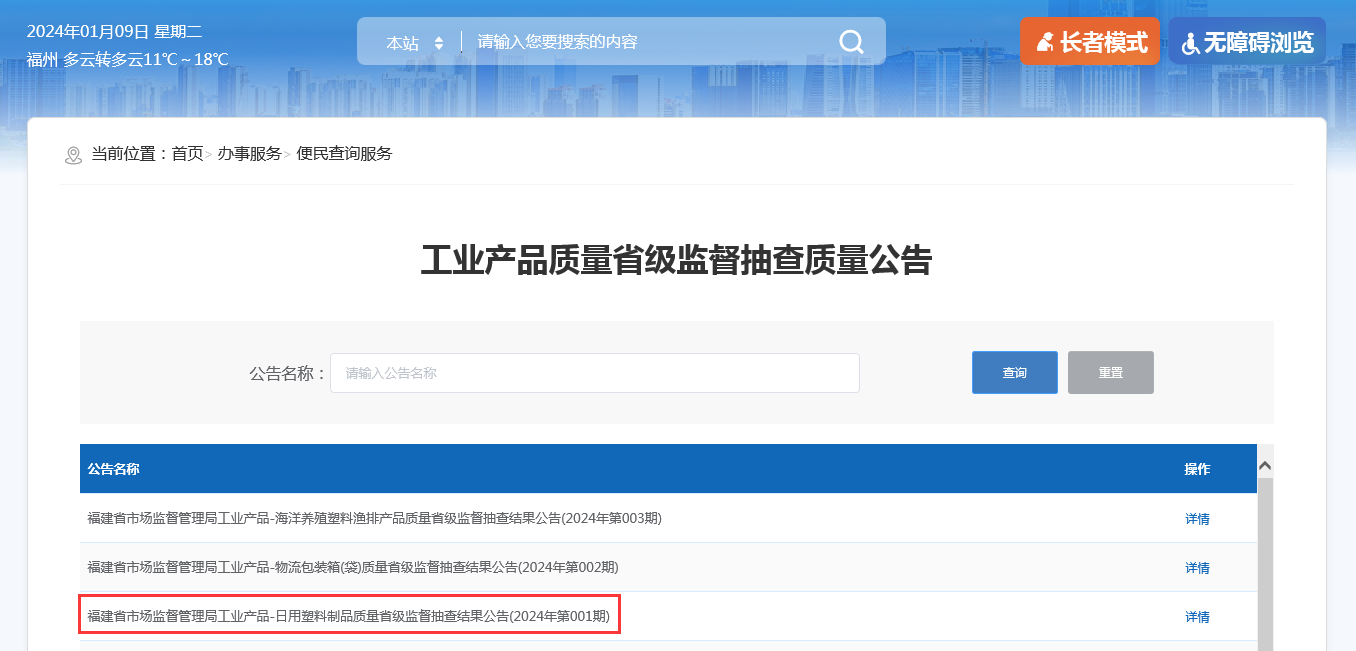
Task: Enable 长者模式 elder mode
Action: point(1090,42)
